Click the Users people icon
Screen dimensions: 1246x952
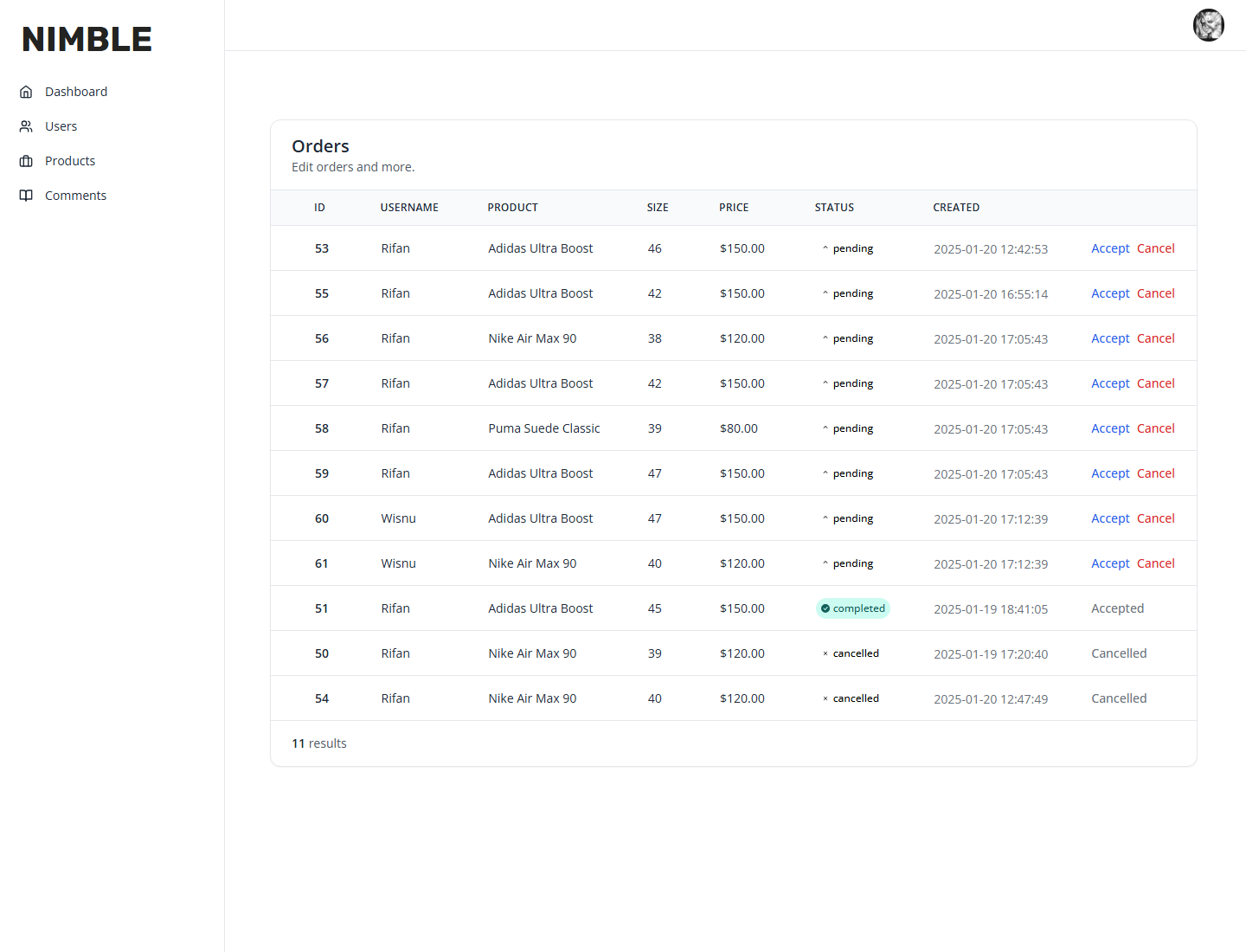pos(26,126)
